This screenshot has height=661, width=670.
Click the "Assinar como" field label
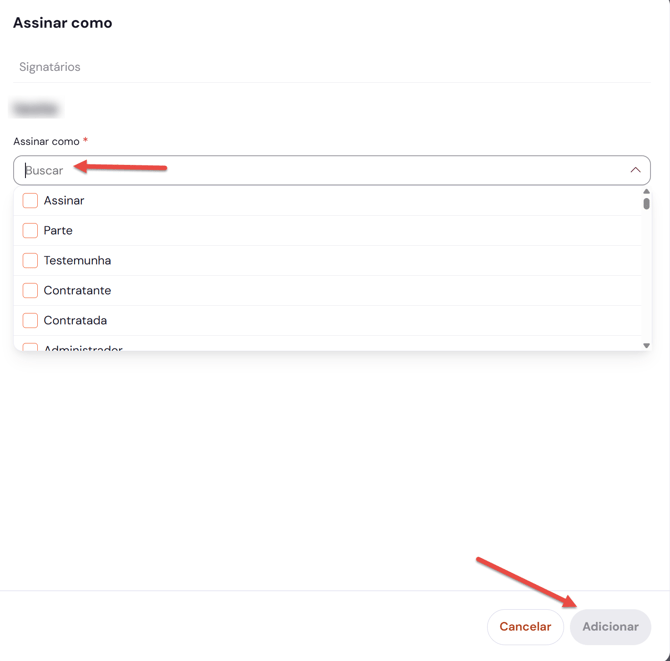(46, 141)
